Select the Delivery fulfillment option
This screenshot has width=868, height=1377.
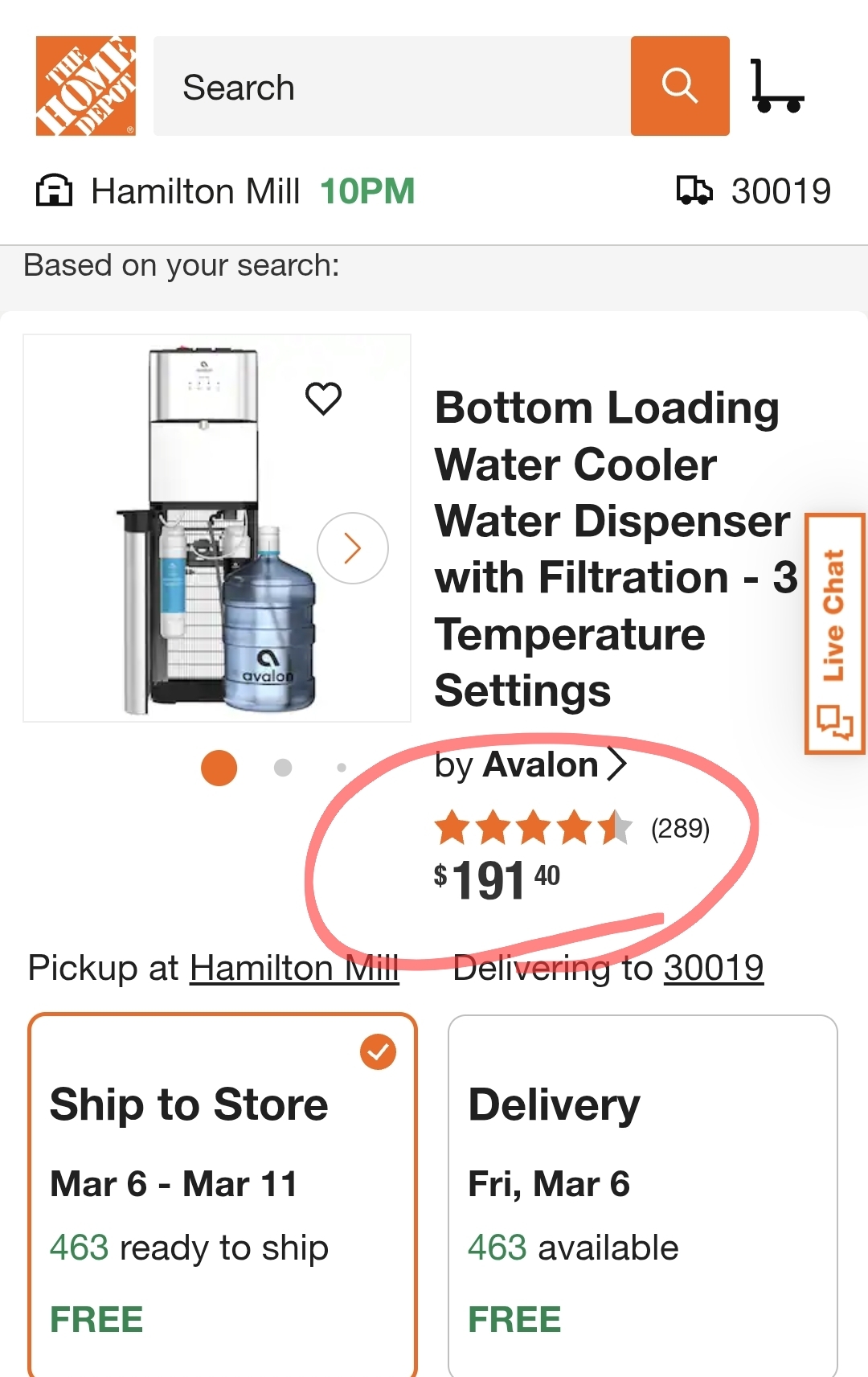(642, 1195)
